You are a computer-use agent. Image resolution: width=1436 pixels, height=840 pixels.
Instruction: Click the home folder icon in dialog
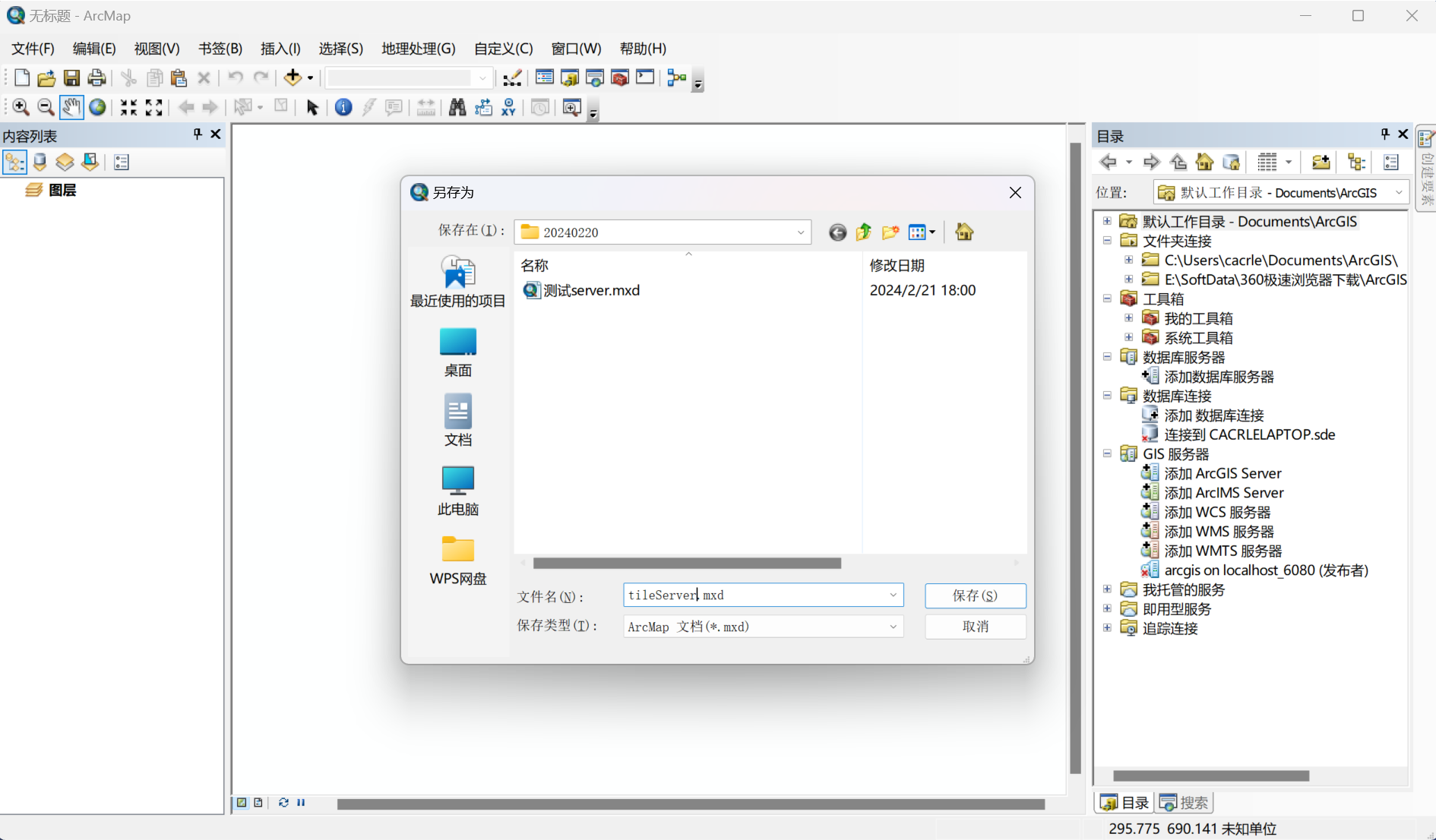pos(964,232)
